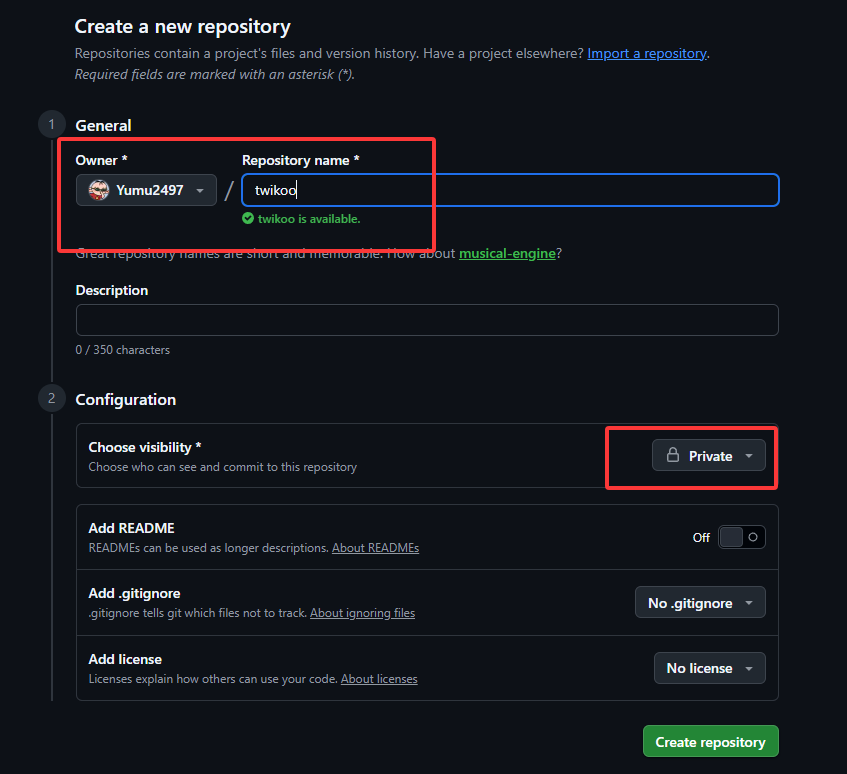
Task: Click the step 1 General circle
Action: 49,125
